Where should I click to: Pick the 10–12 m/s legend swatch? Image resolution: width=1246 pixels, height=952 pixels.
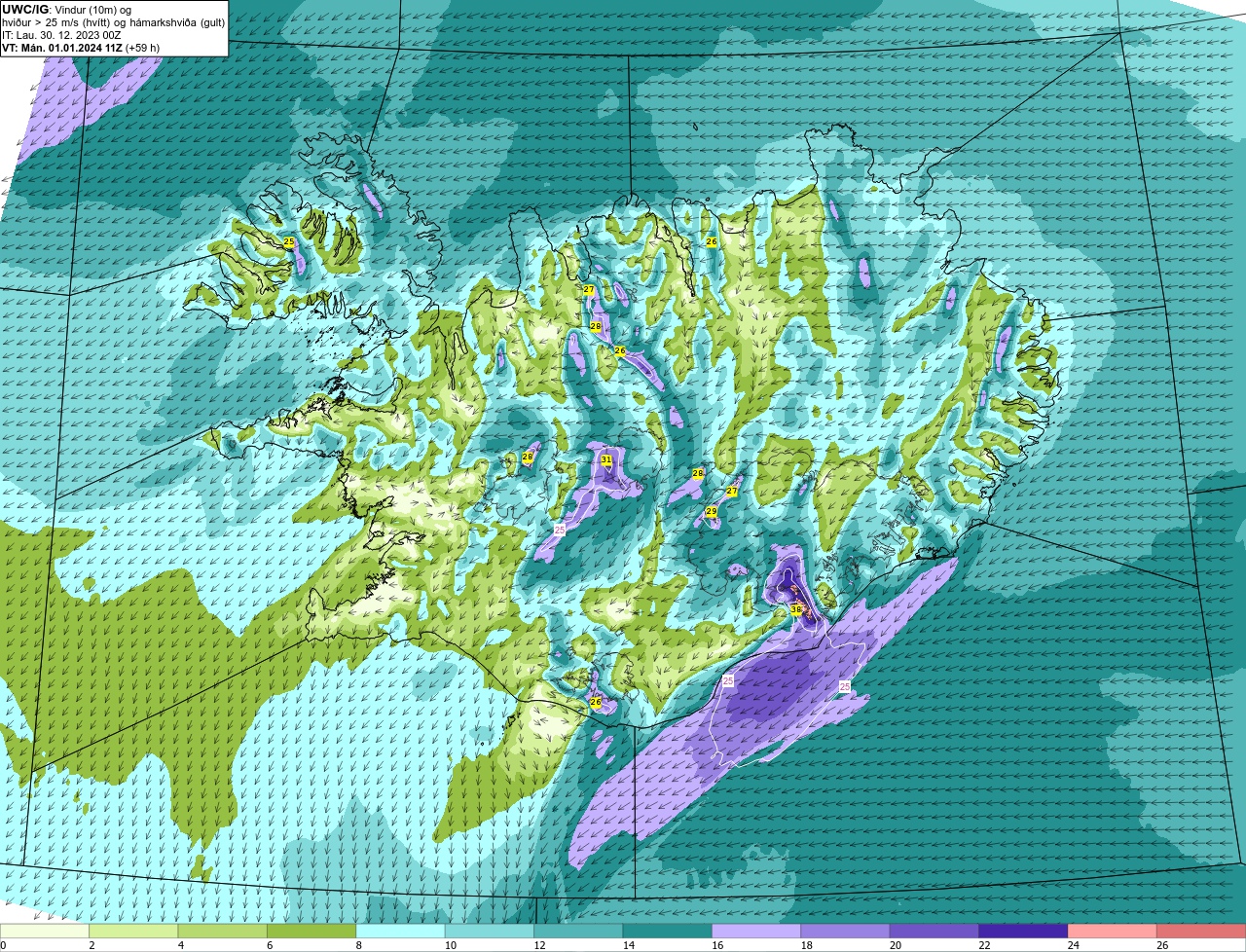pyautogui.click(x=490, y=931)
